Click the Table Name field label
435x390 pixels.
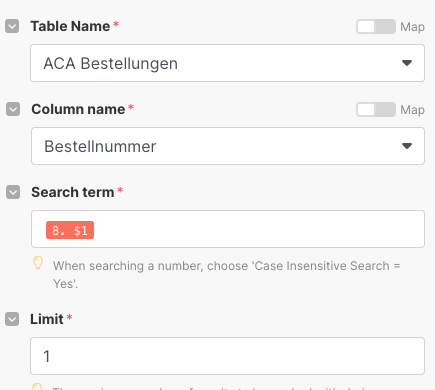70,26
